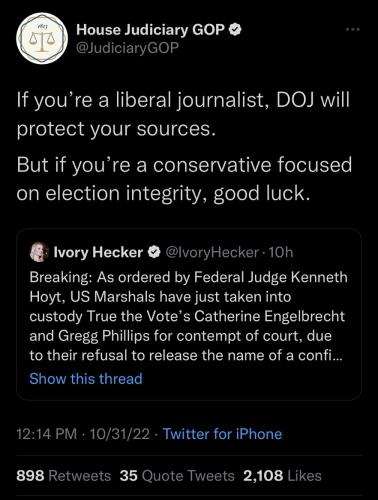This screenshot has height=500, width=378.
Task: Click the 10/31/22 tweet date
Action: (120, 434)
